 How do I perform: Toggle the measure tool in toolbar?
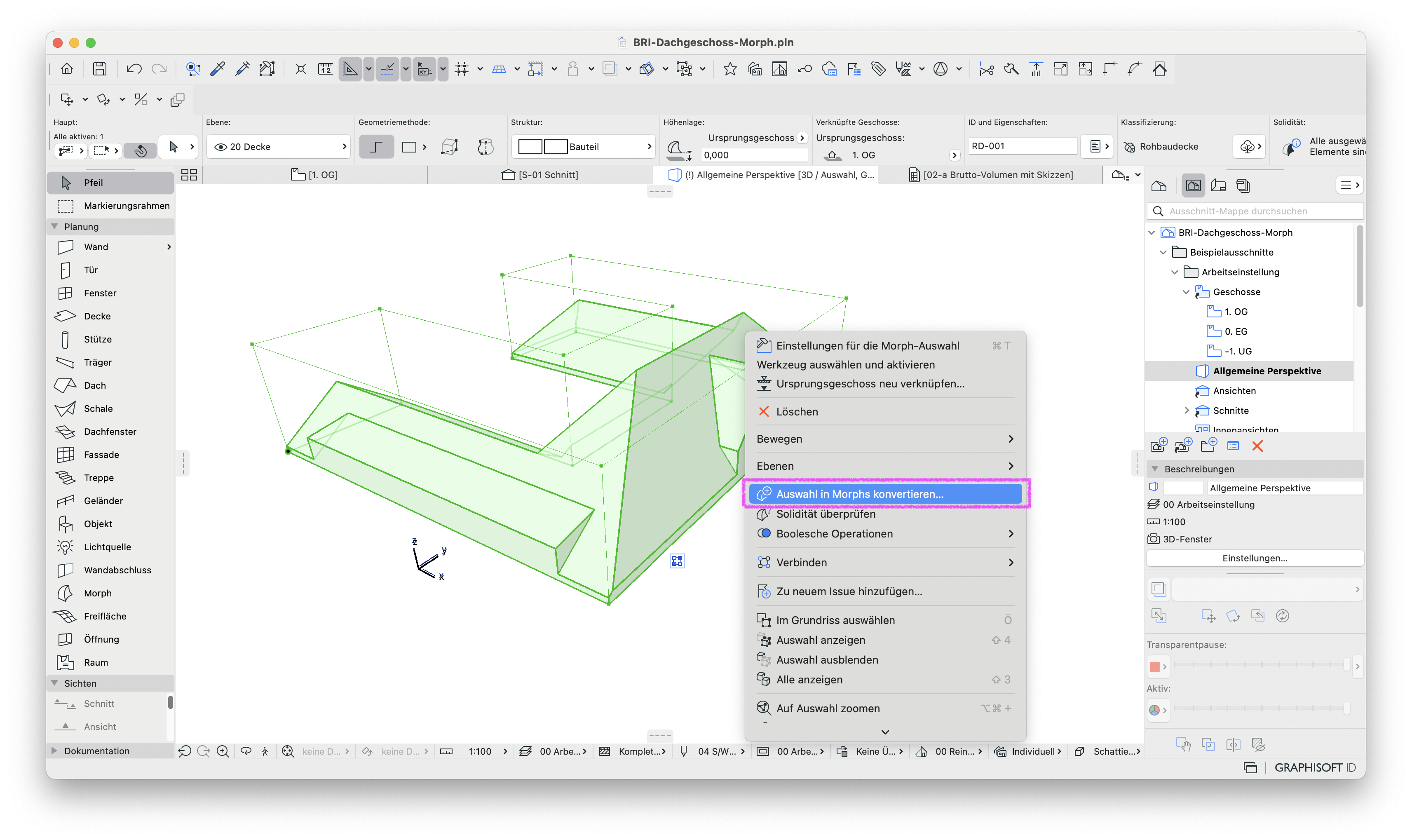326,69
